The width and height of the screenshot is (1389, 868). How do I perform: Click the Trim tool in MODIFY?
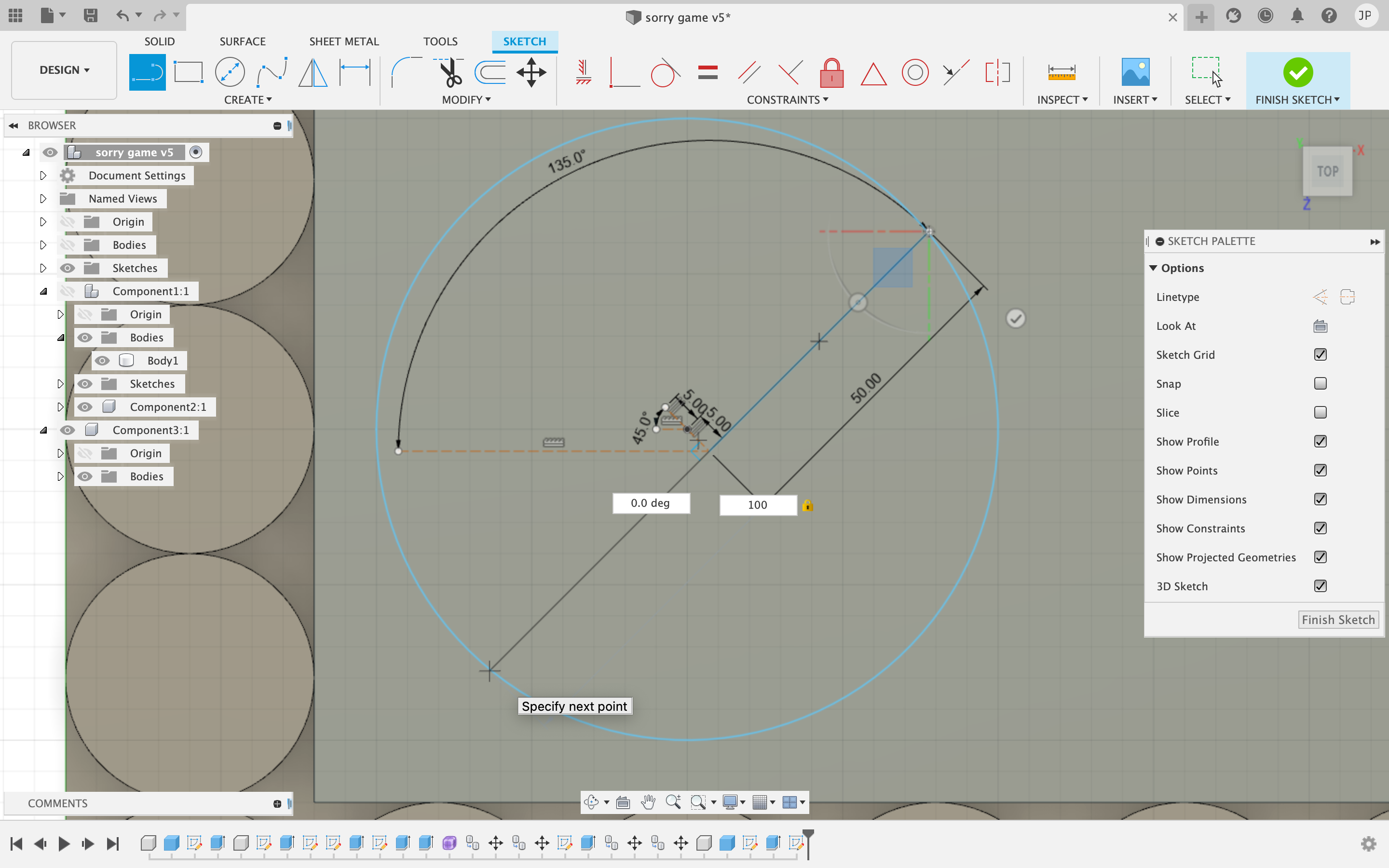[449, 71]
